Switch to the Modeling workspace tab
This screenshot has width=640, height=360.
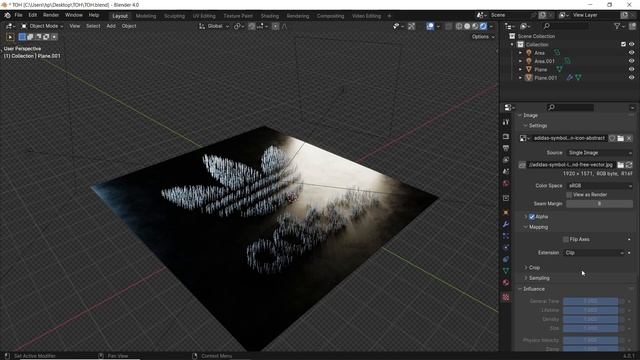[x=146, y=16]
